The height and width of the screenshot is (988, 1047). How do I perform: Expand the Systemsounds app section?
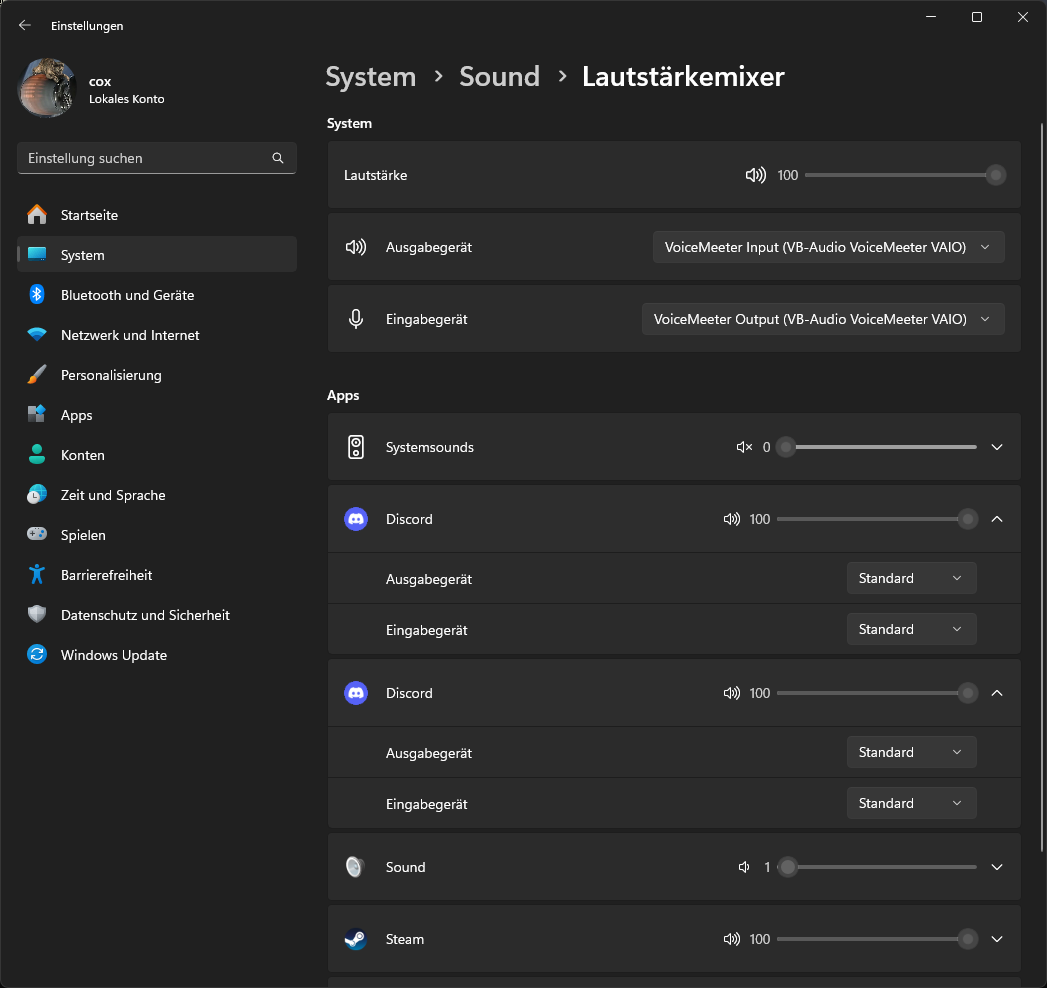(x=997, y=447)
